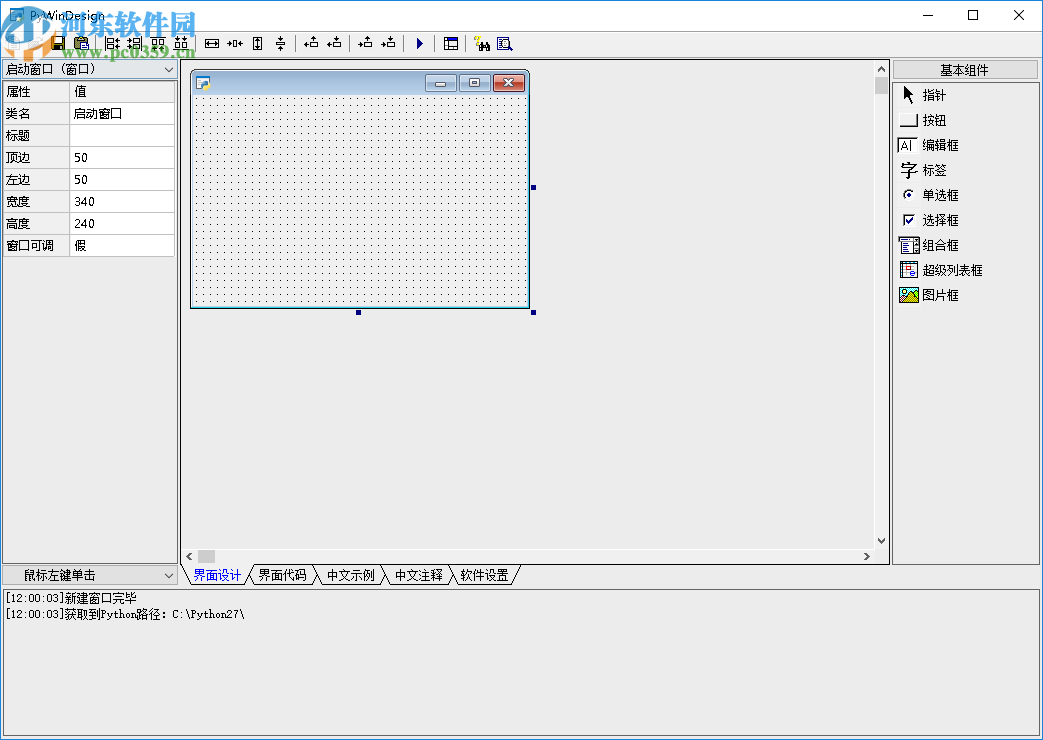Click the shrink vertical spacing icon
The image size is (1043, 740).
click(x=281, y=43)
